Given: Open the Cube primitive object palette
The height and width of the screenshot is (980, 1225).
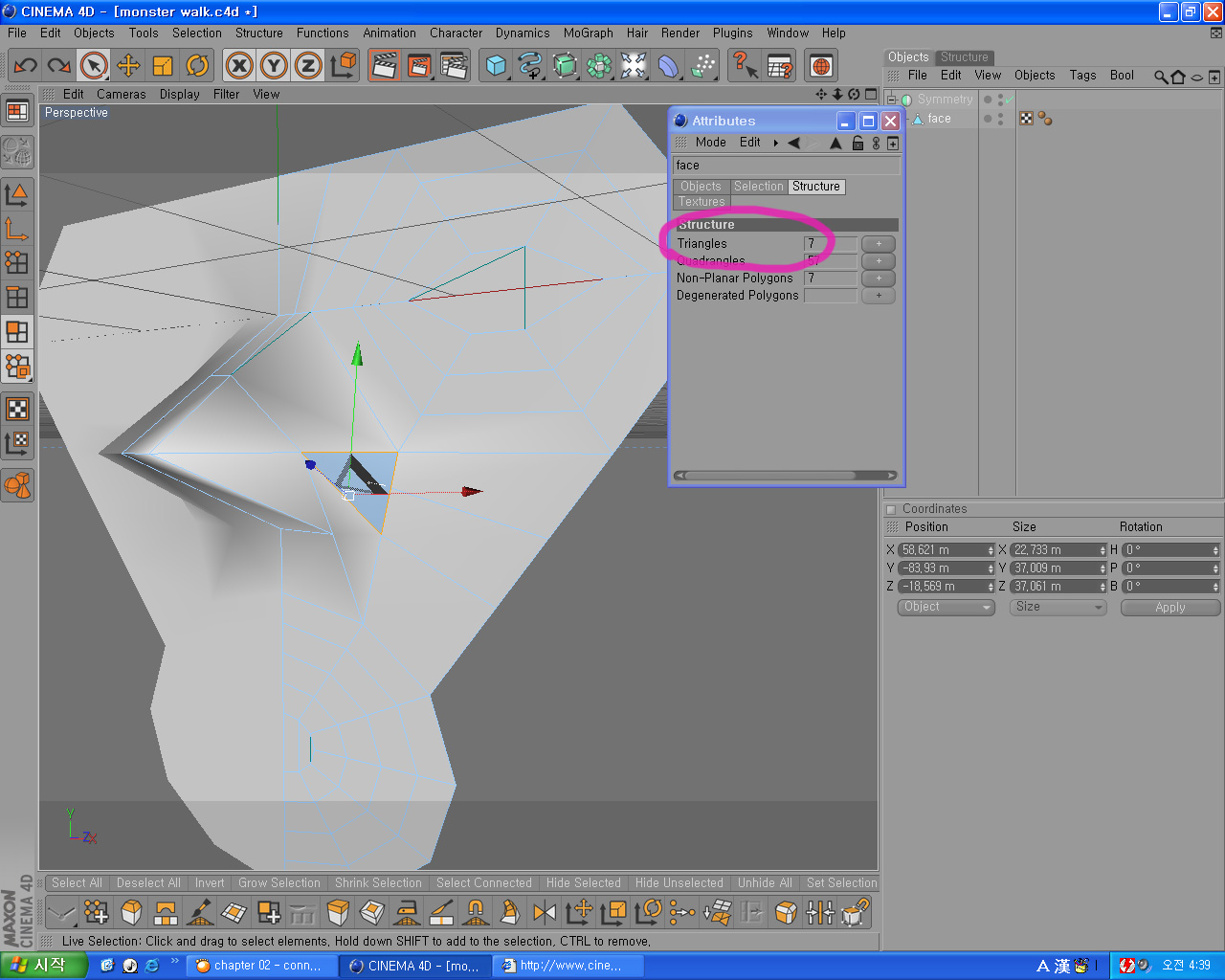Looking at the screenshot, I should pos(496,65).
